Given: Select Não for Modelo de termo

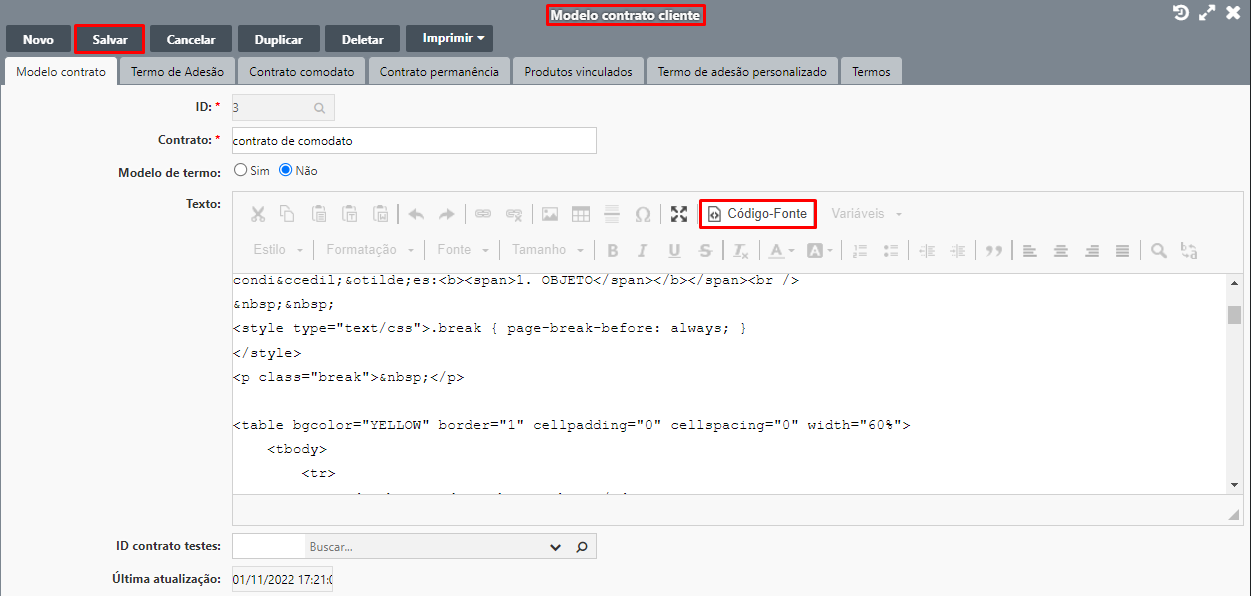Looking at the screenshot, I should click(x=285, y=170).
